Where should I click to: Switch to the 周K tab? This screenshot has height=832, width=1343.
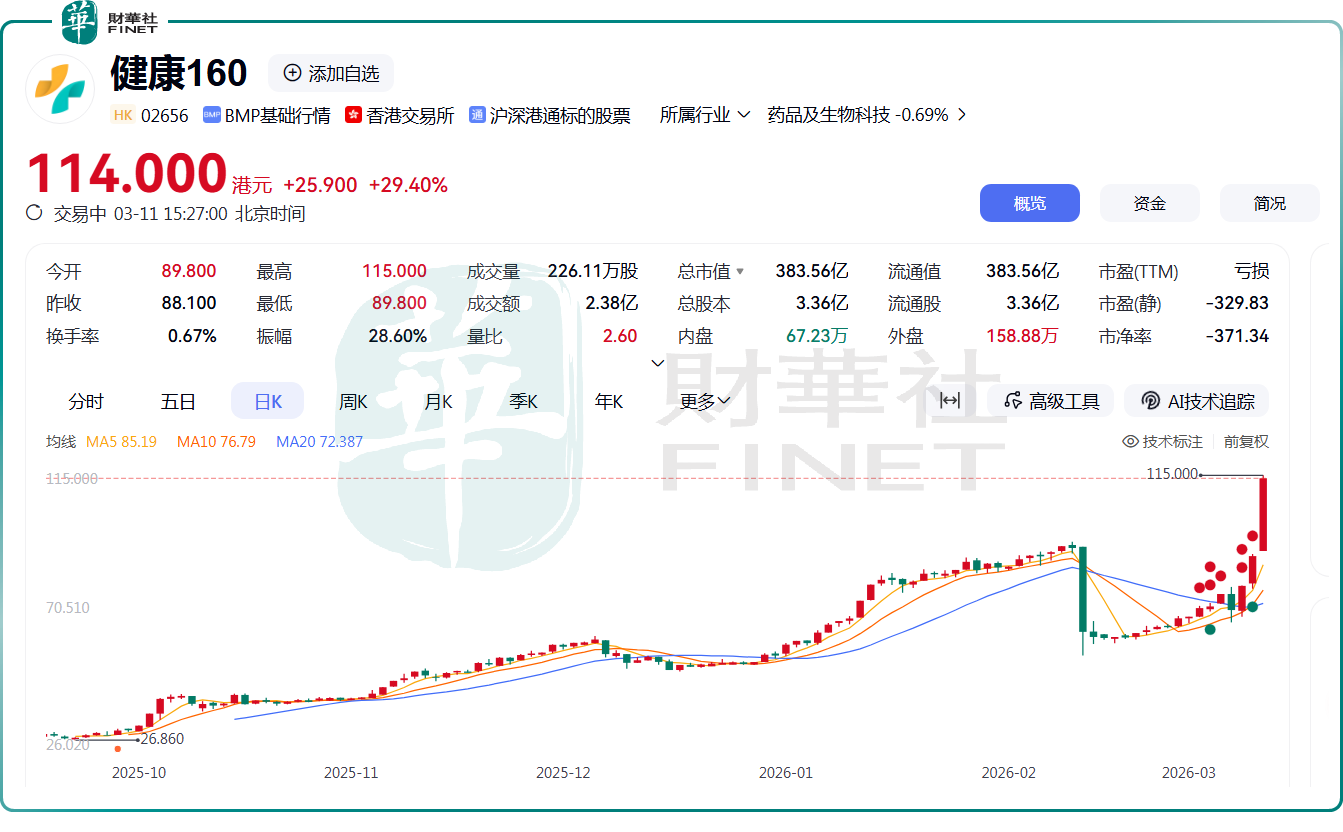tap(353, 401)
